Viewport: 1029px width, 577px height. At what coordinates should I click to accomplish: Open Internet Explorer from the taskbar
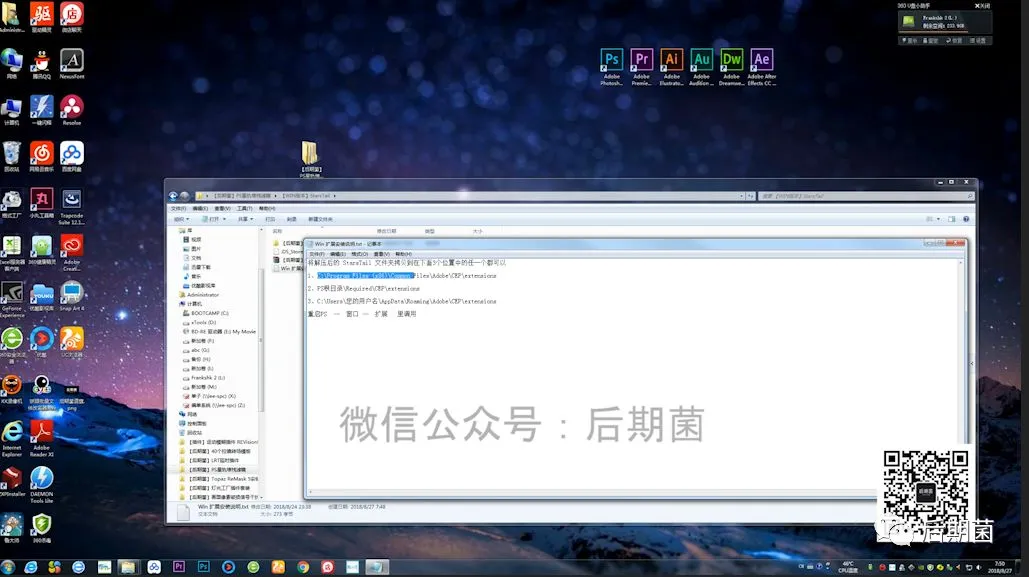pos(30,566)
